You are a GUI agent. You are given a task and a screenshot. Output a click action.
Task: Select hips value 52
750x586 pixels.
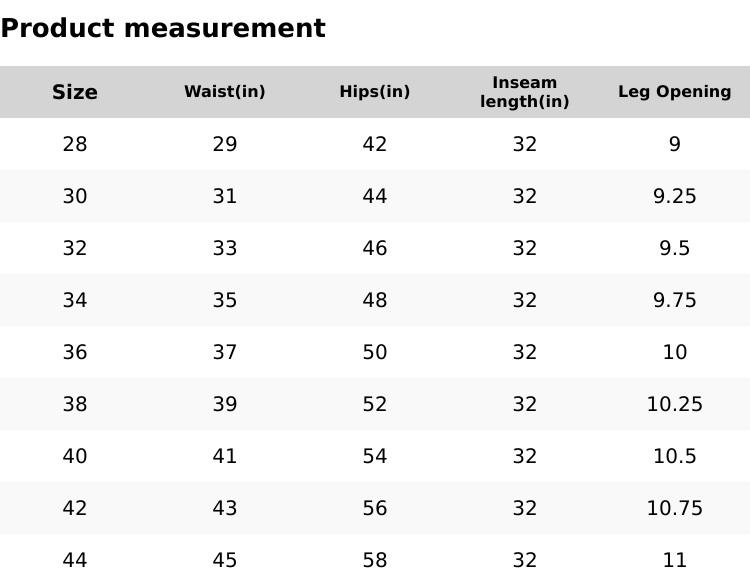(x=375, y=404)
